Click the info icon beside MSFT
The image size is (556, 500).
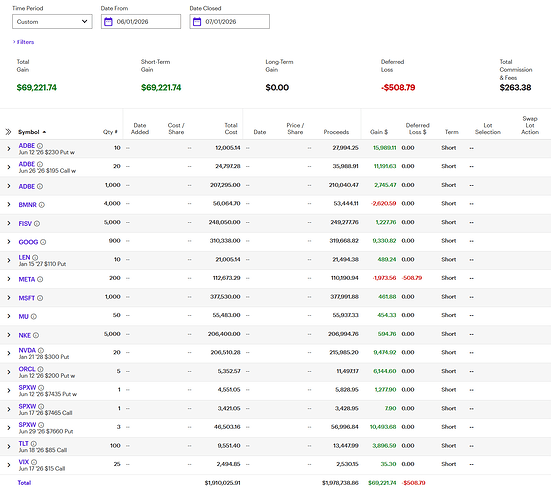[40, 299]
